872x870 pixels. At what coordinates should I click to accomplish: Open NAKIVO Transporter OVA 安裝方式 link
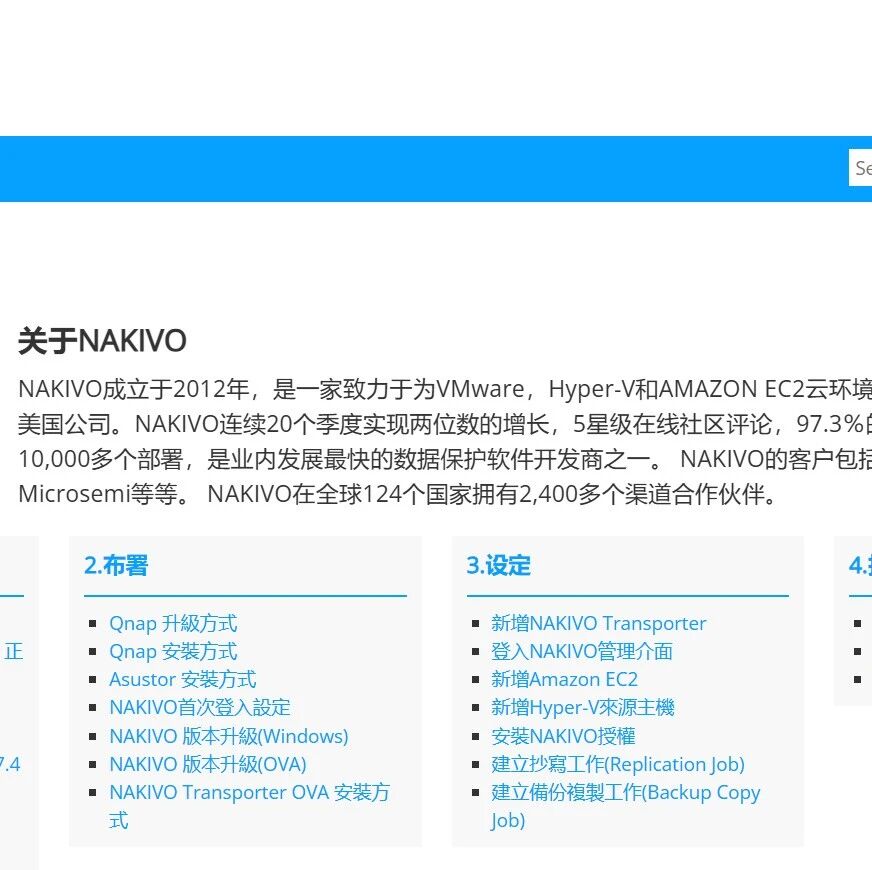pos(250,806)
